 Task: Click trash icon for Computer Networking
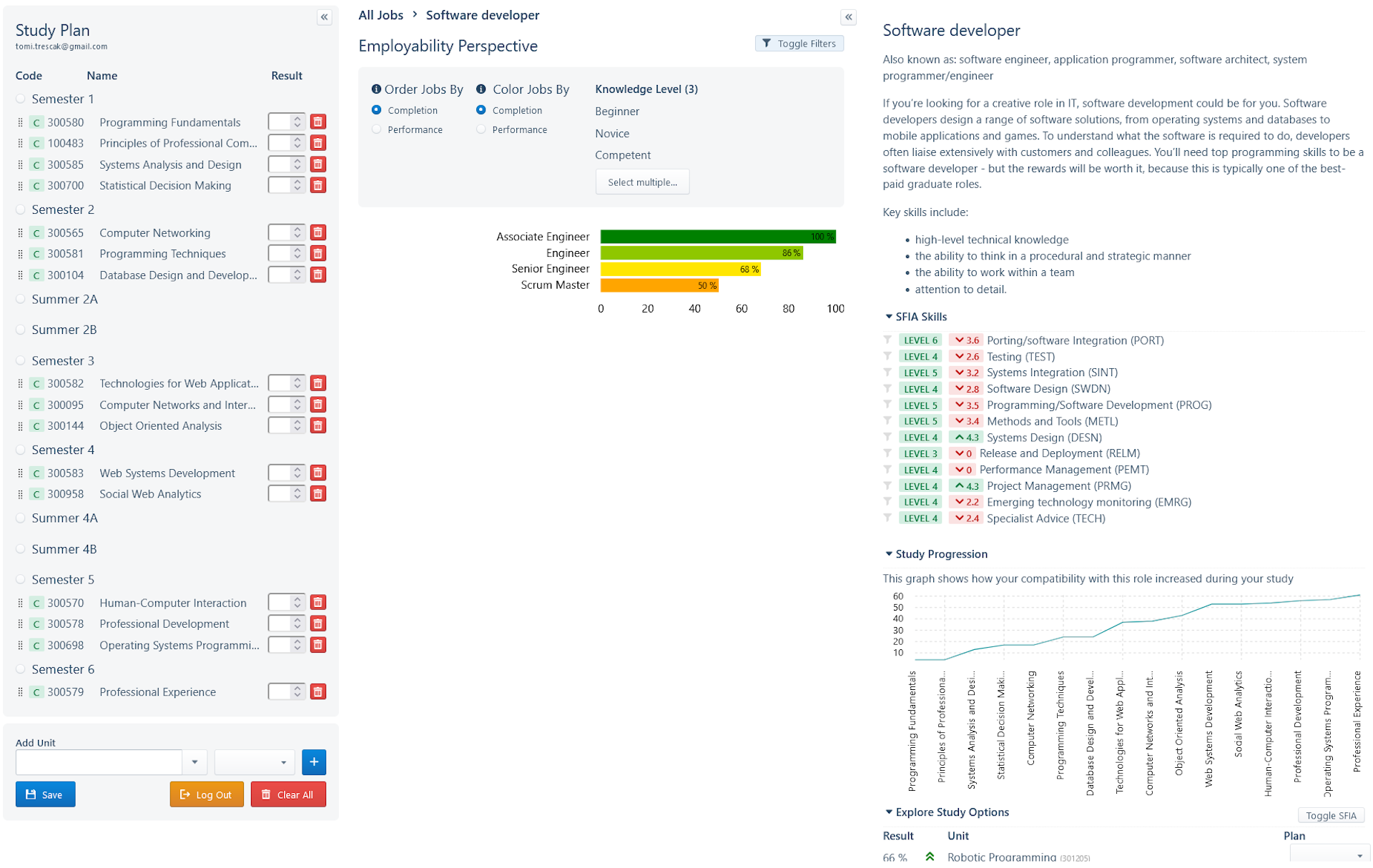[x=318, y=233]
